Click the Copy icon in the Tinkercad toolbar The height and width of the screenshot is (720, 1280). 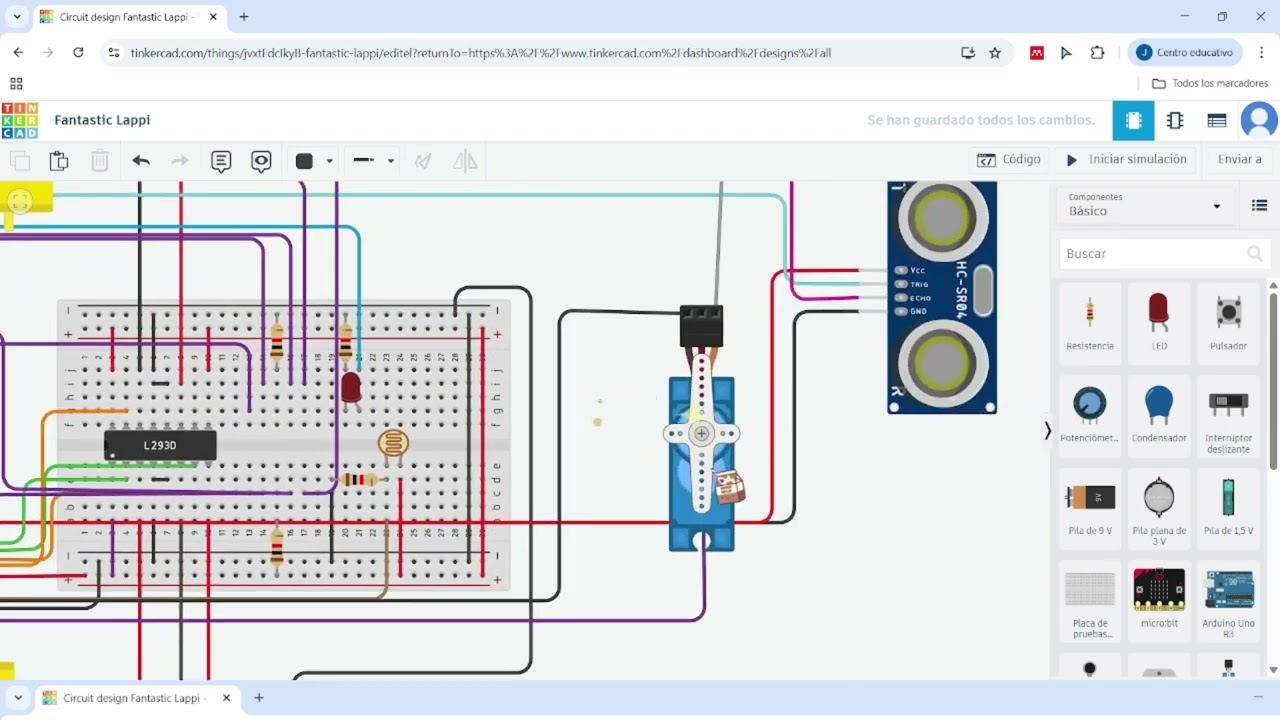[19, 161]
